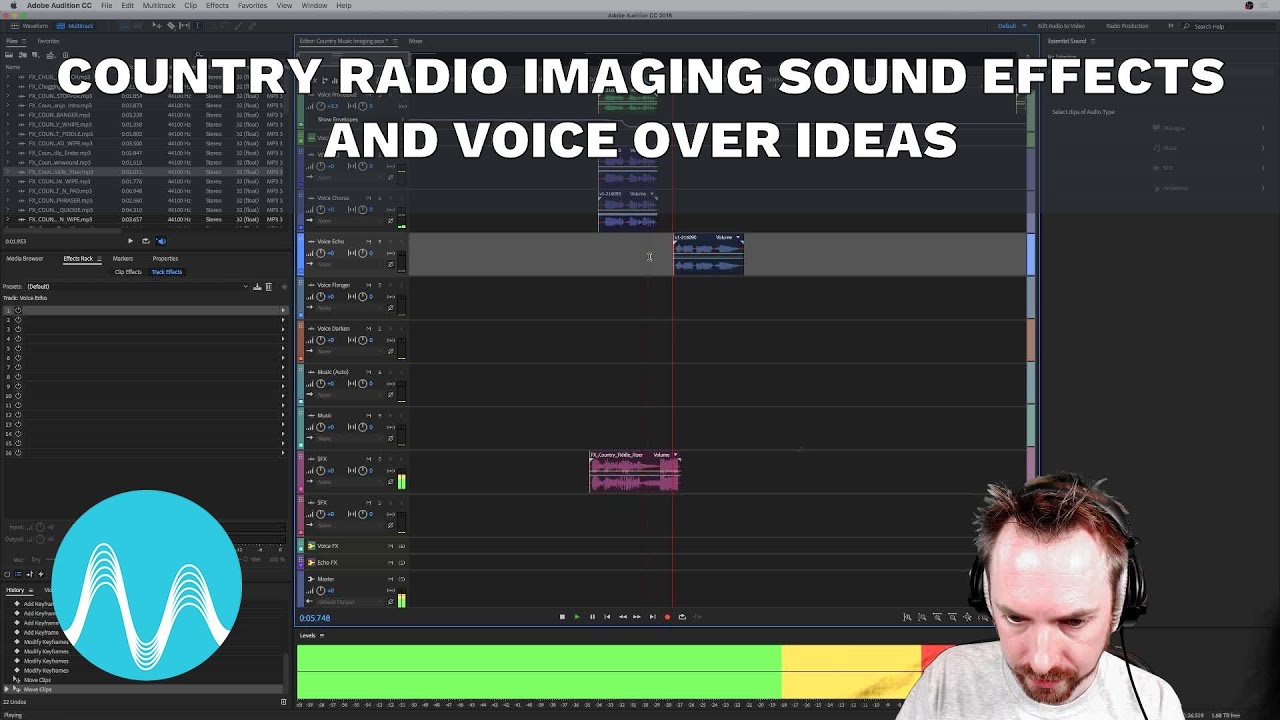Save effects rack as a preset
The height and width of the screenshot is (720, 1280).
257,287
